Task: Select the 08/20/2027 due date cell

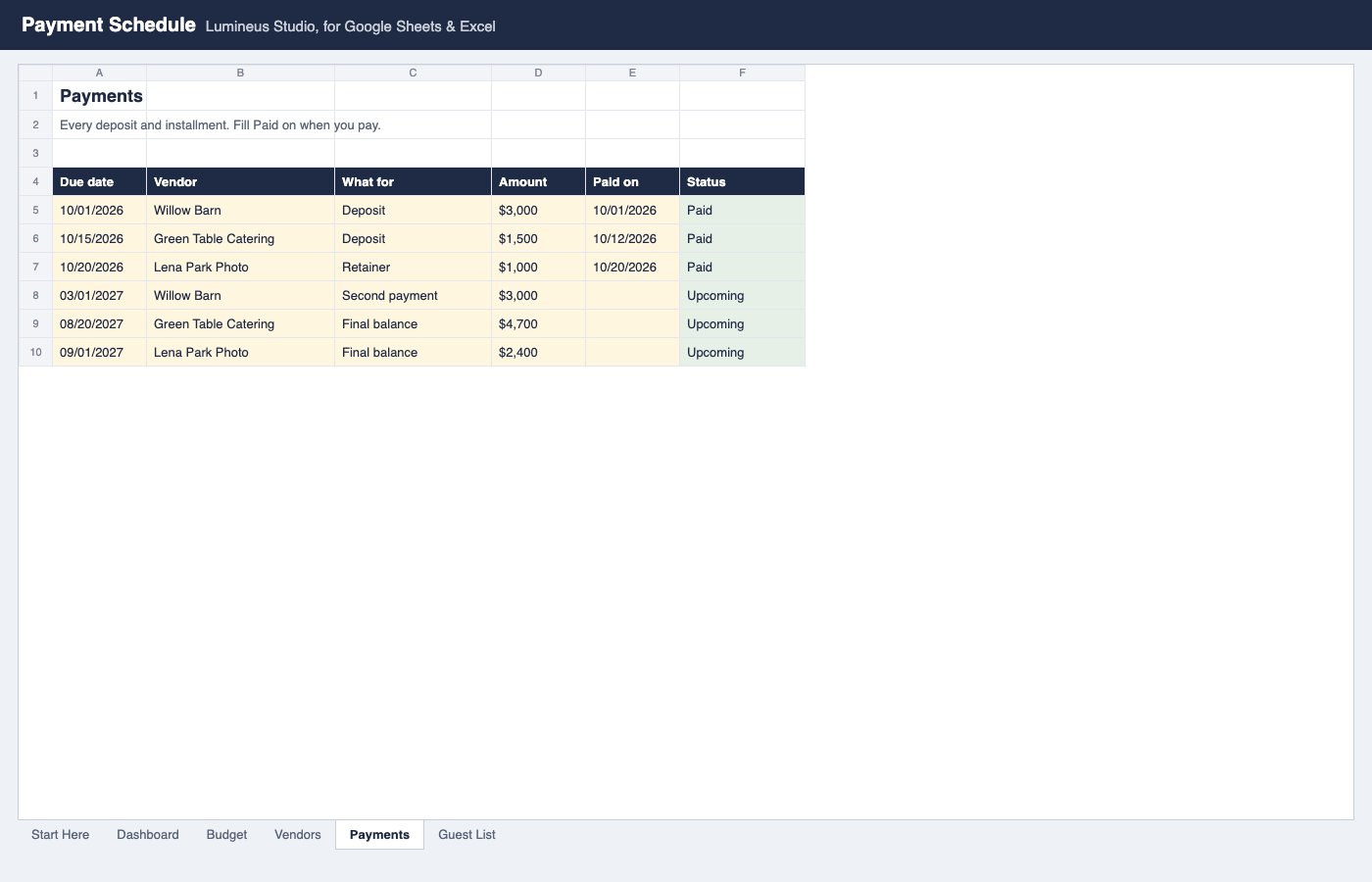Action: [99, 324]
